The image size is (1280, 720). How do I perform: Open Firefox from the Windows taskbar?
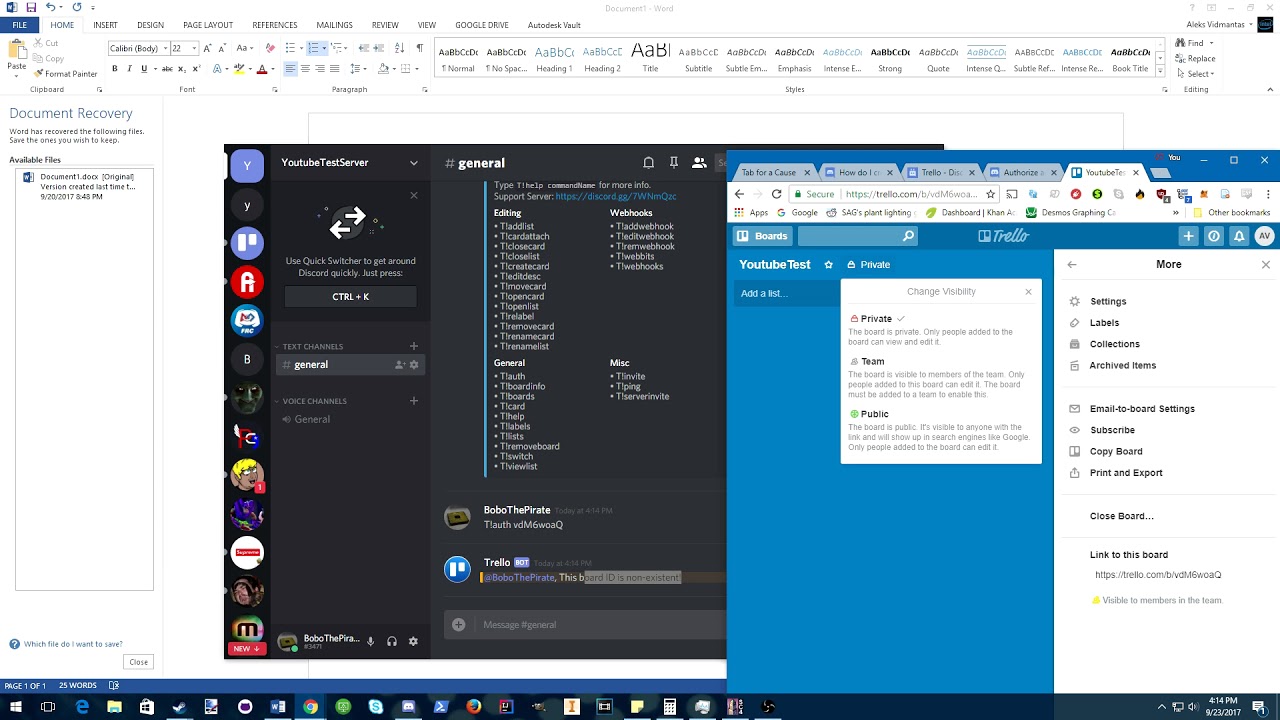click(x=473, y=707)
